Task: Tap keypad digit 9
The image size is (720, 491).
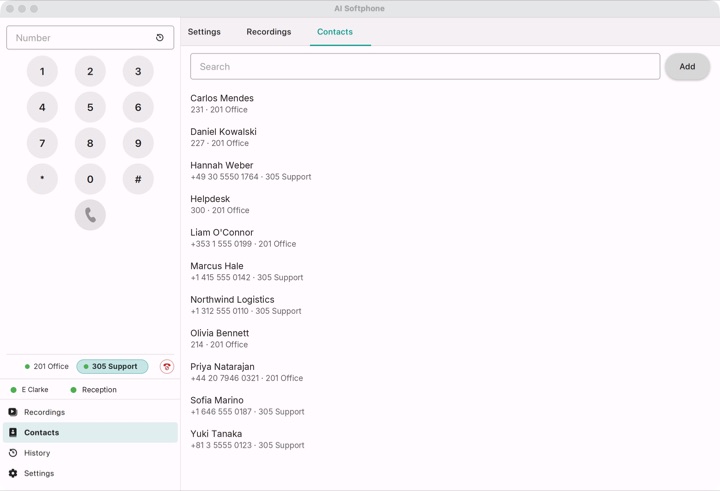Action: 138,143
